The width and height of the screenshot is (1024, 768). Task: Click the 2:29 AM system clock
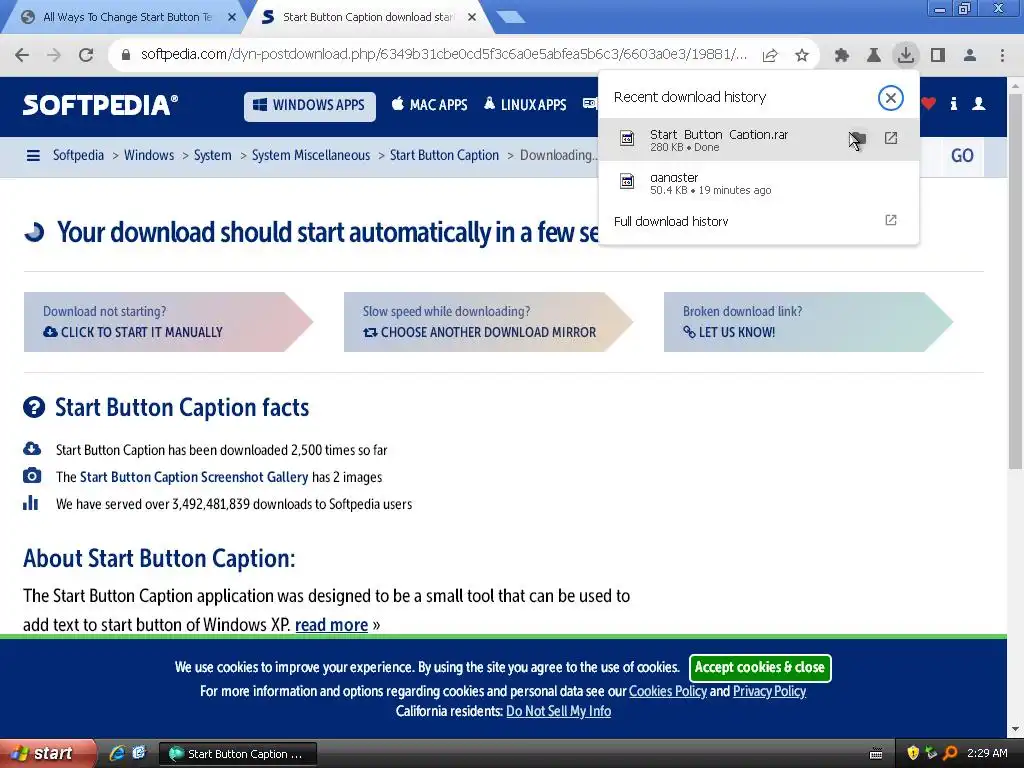click(x=987, y=753)
